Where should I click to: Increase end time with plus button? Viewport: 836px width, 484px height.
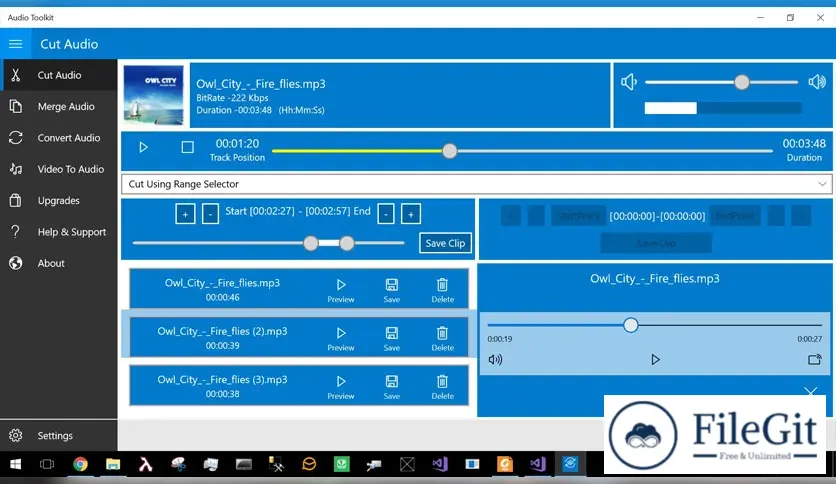point(411,214)
